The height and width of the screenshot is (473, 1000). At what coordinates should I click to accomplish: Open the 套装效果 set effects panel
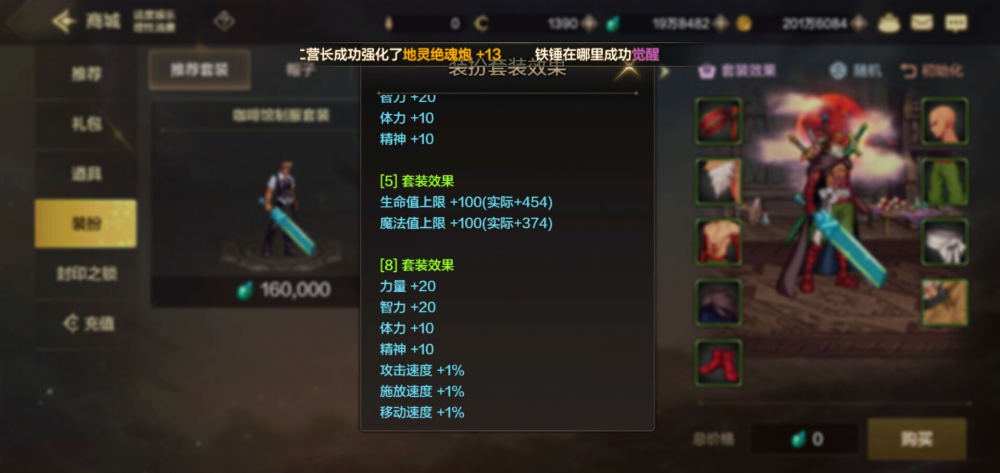click(x=737, y=71)
